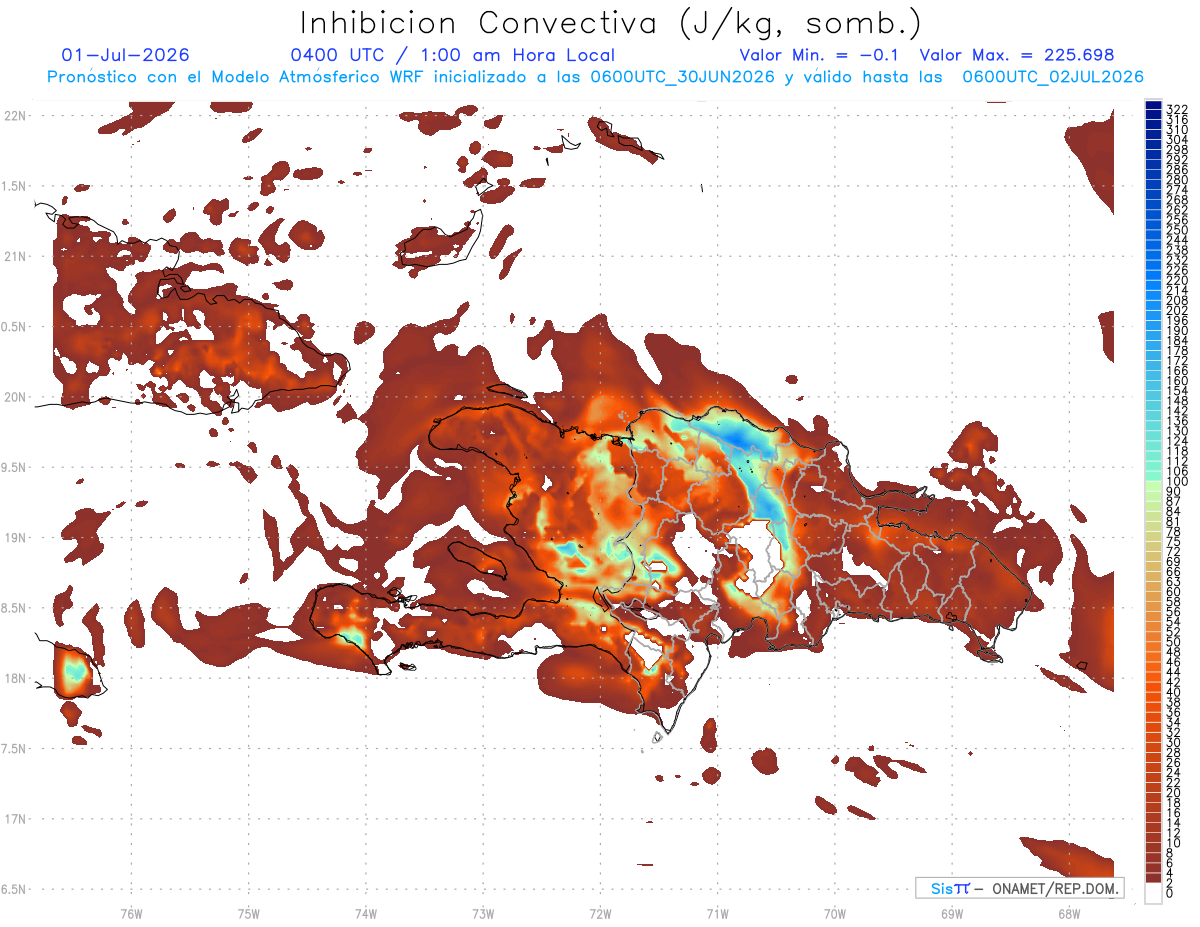This screenshot has height=927, width=1200.
Task: Click the '75W' longitude label
Action: point(248,913)
